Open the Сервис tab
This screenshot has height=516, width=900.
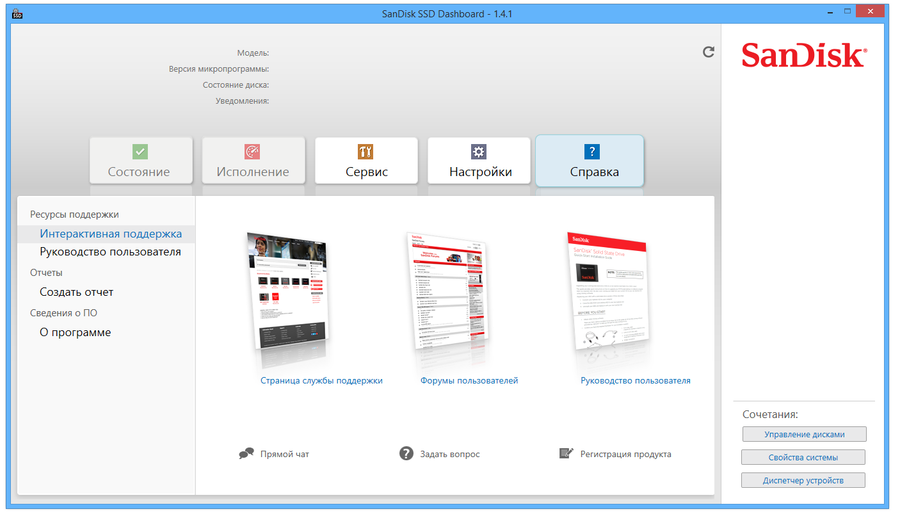point(366,160)
